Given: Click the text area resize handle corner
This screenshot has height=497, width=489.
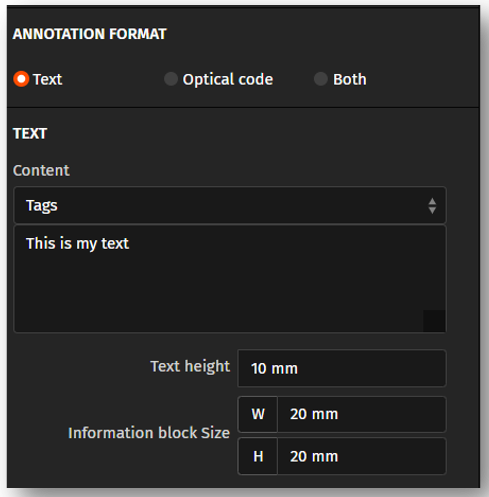Looking at the screenshot, I should (x=434, y=321).
